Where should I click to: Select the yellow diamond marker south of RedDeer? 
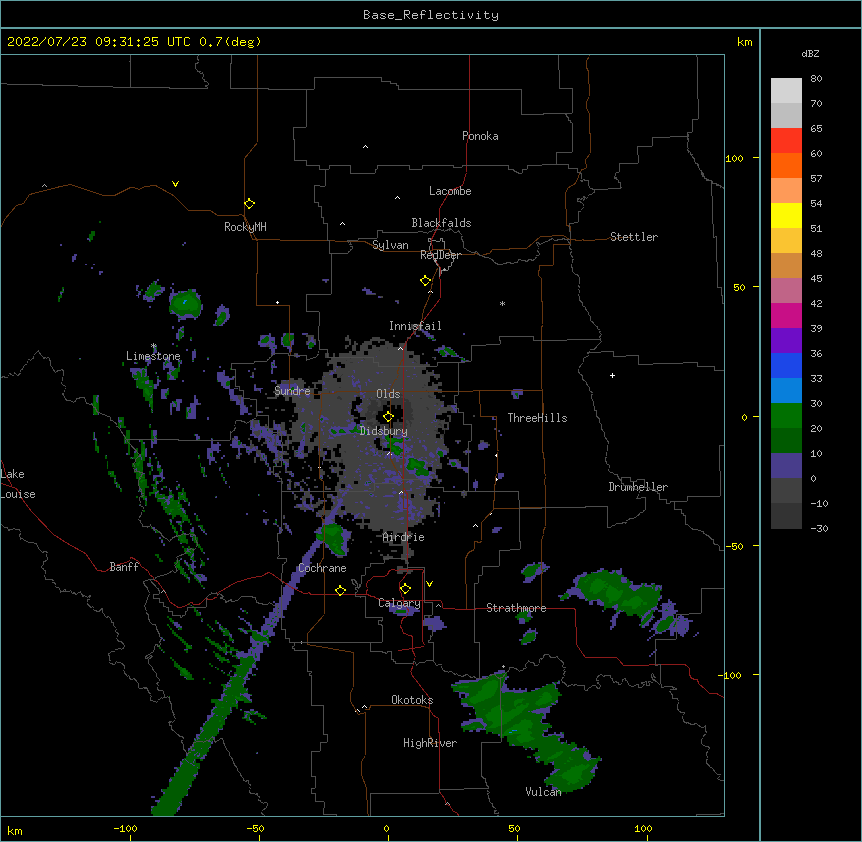pyautogui.click(x=426, y=281)
